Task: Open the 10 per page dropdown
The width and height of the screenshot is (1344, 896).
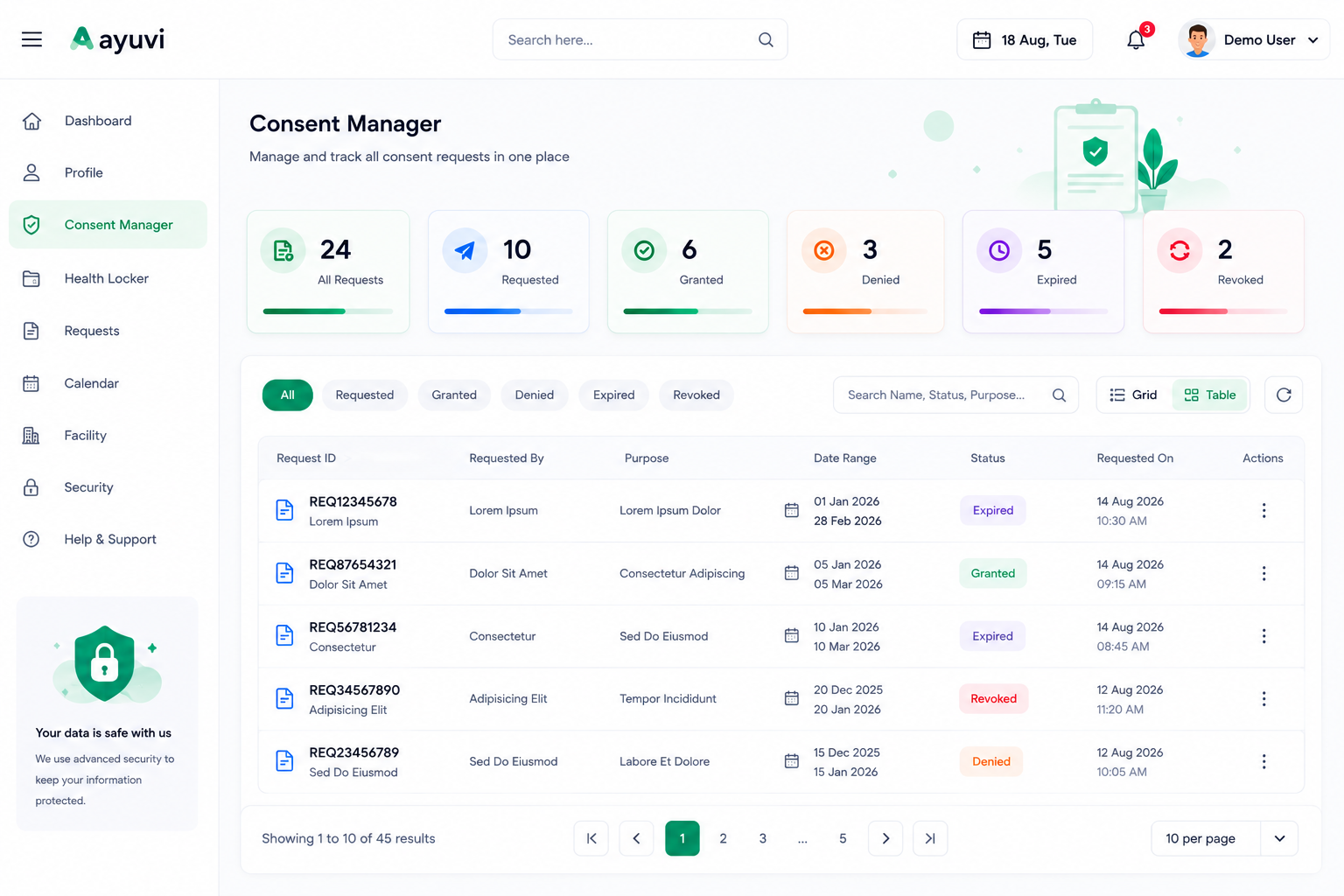Action: (1224, 838)
